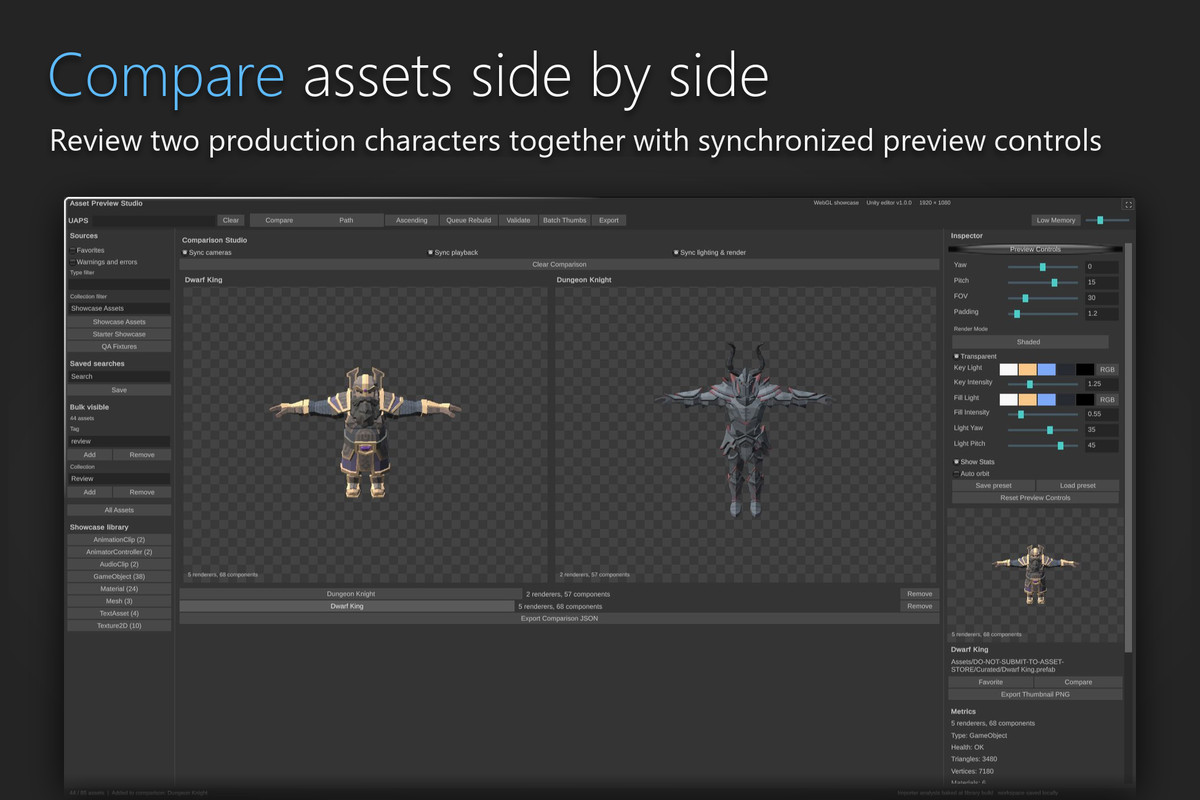The height and width of the screenshot is (800, 1200).
Task: Filter library by Mesh (3)
Action: coord(119,601)
